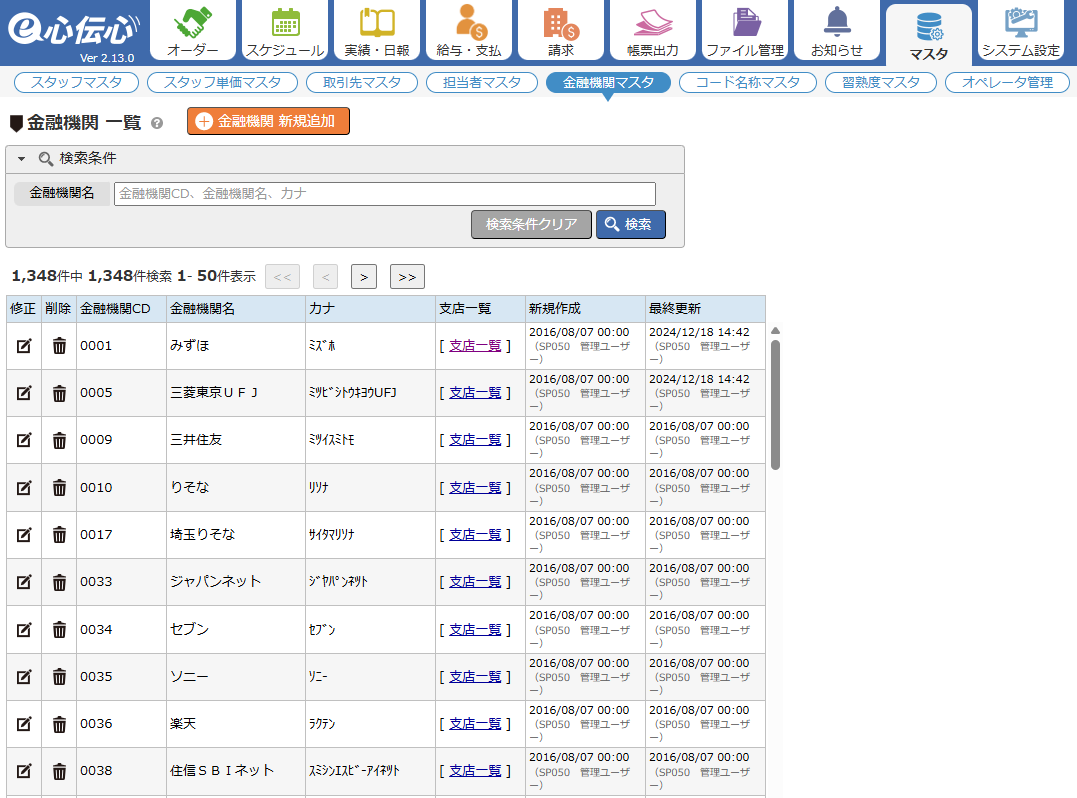Open the 実績・日報 book icon

[x=376, y=30]
